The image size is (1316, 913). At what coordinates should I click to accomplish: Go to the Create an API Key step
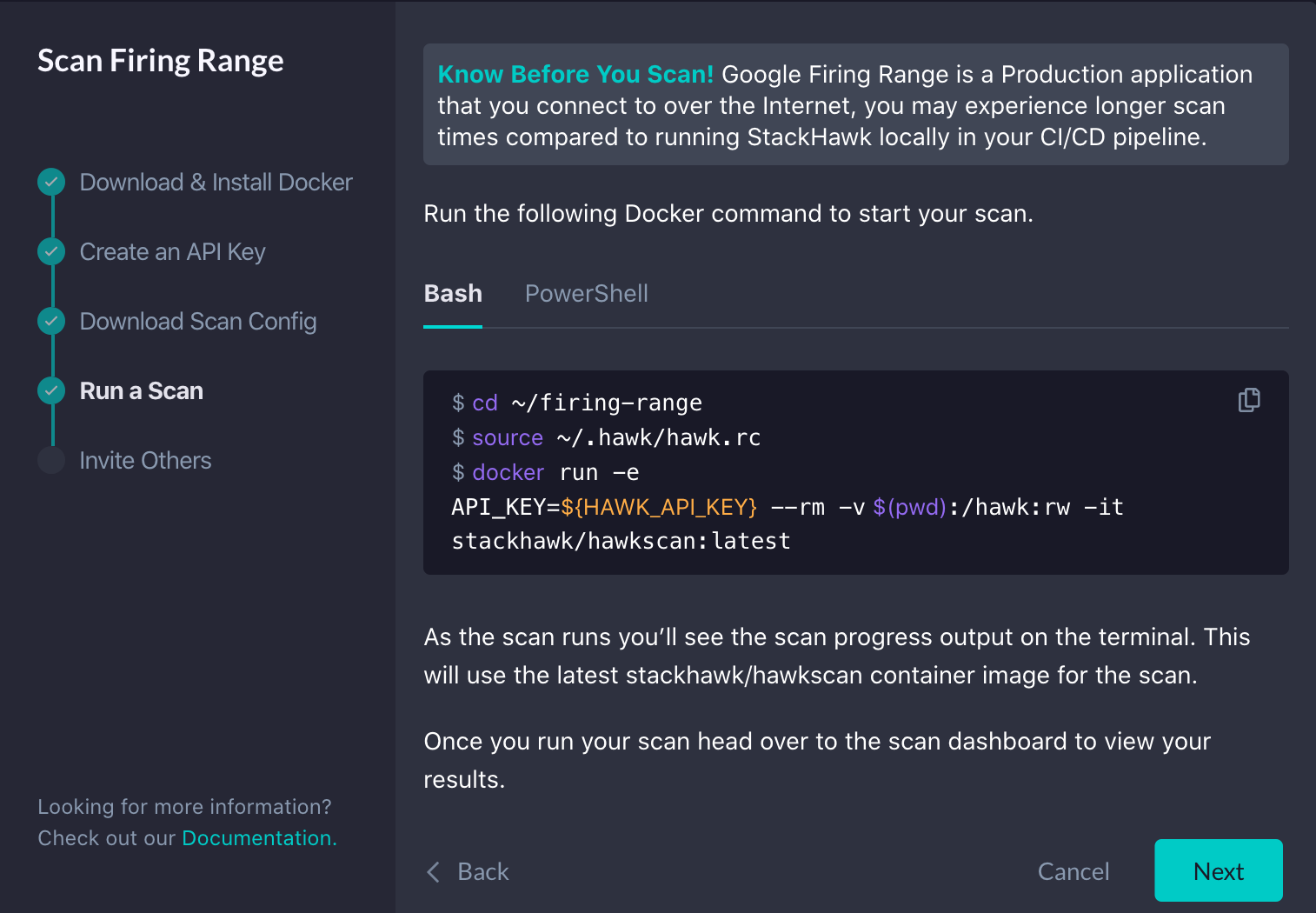(172, 252)
